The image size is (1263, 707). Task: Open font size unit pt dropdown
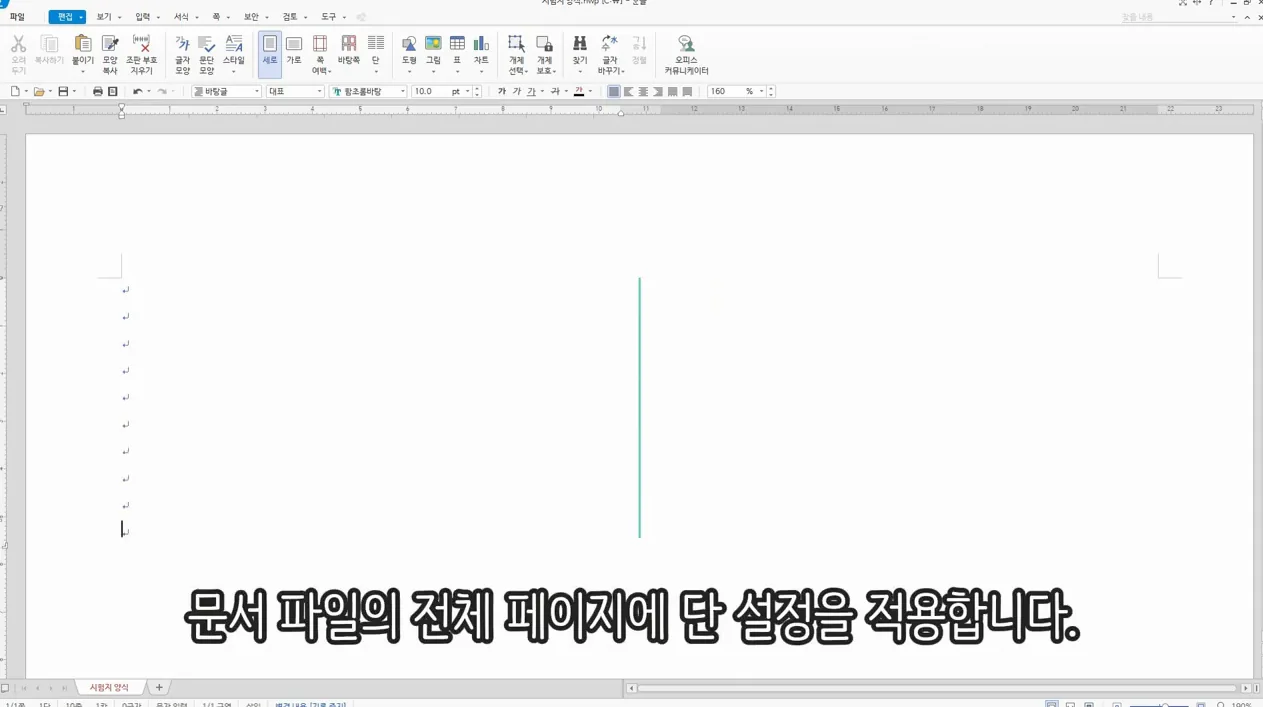tap(468, 91)
